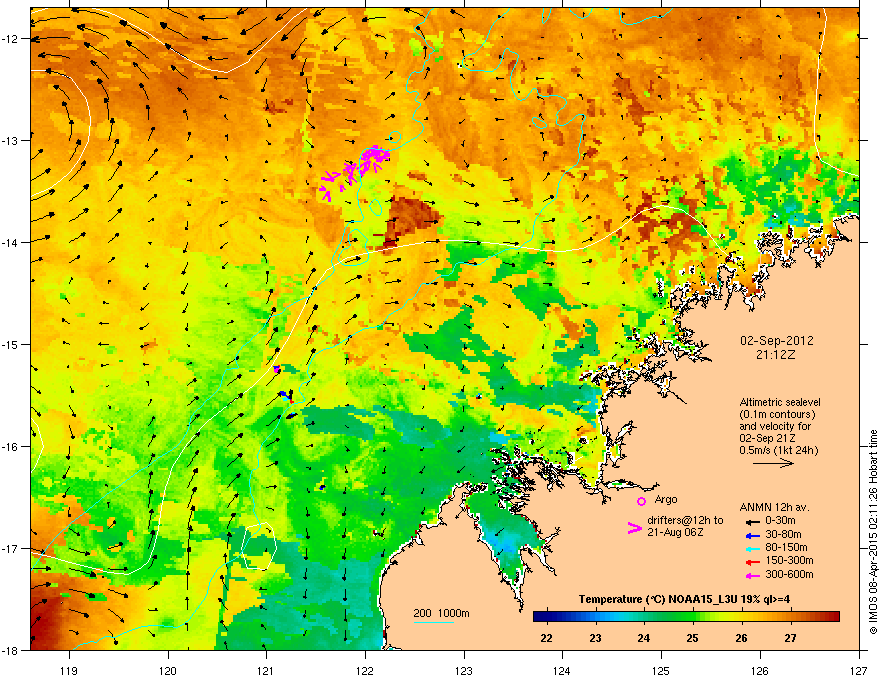Click the "80-150m" depth label
880x680 pixels.
click(x=786, y=548)
